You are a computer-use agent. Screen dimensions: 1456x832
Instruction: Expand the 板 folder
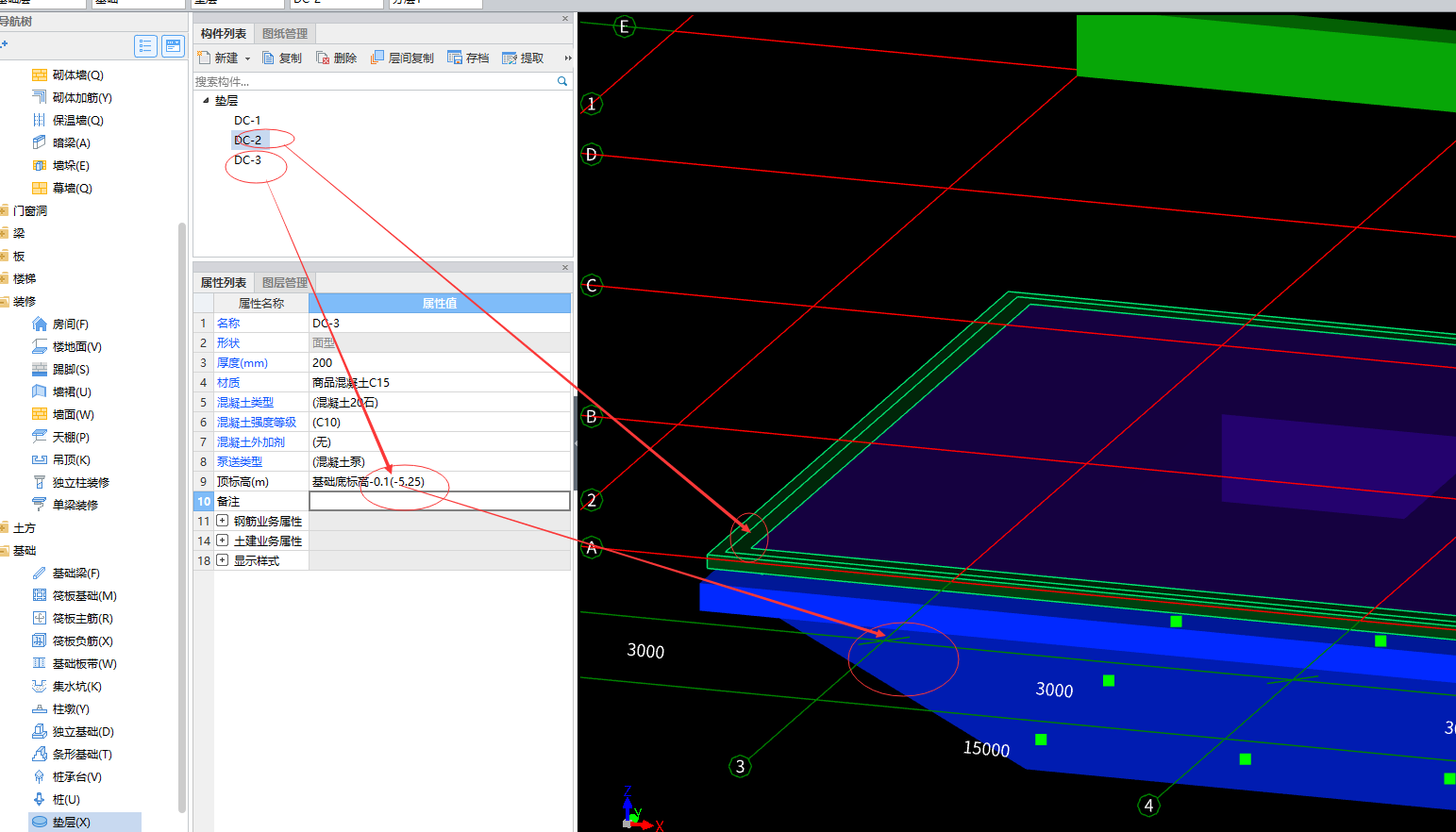4,256
